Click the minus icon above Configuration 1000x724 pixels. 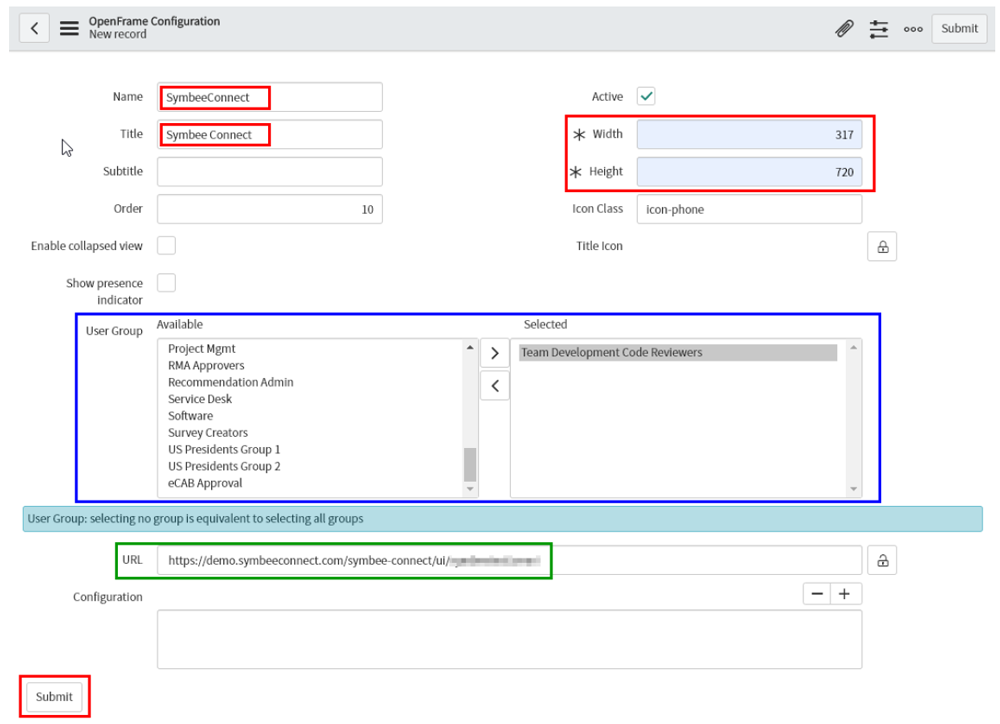(x=817, y=594)
